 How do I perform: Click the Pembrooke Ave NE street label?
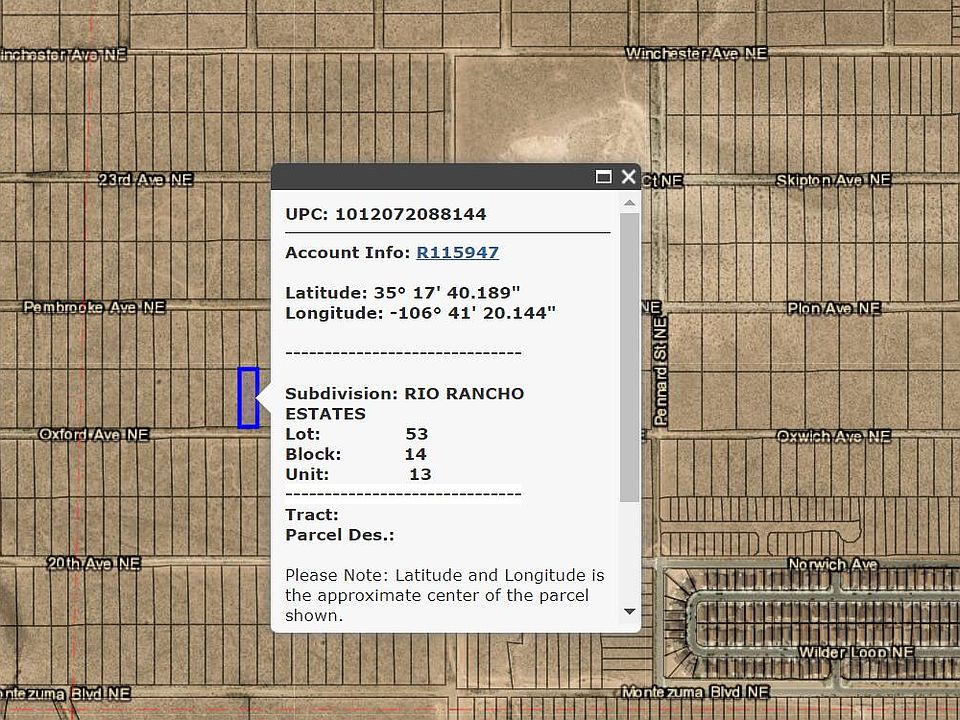pos(94,308)
